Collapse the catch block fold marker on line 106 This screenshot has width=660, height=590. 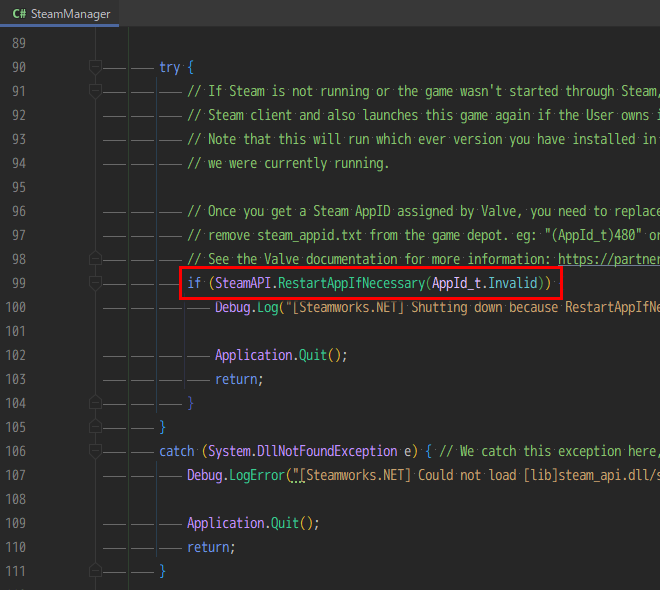[96, 451]
